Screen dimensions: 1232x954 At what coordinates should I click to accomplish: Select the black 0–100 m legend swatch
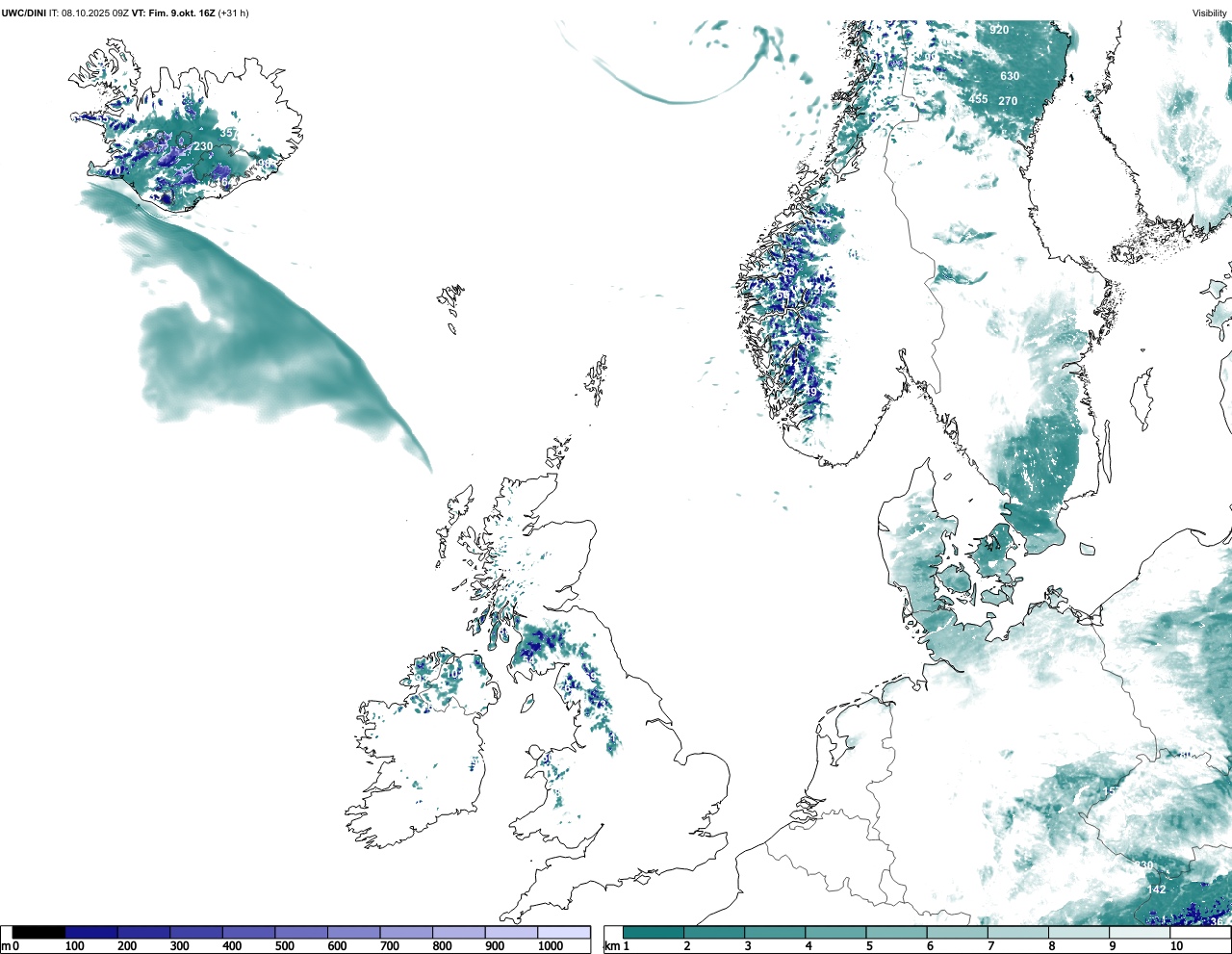(38, 932)
